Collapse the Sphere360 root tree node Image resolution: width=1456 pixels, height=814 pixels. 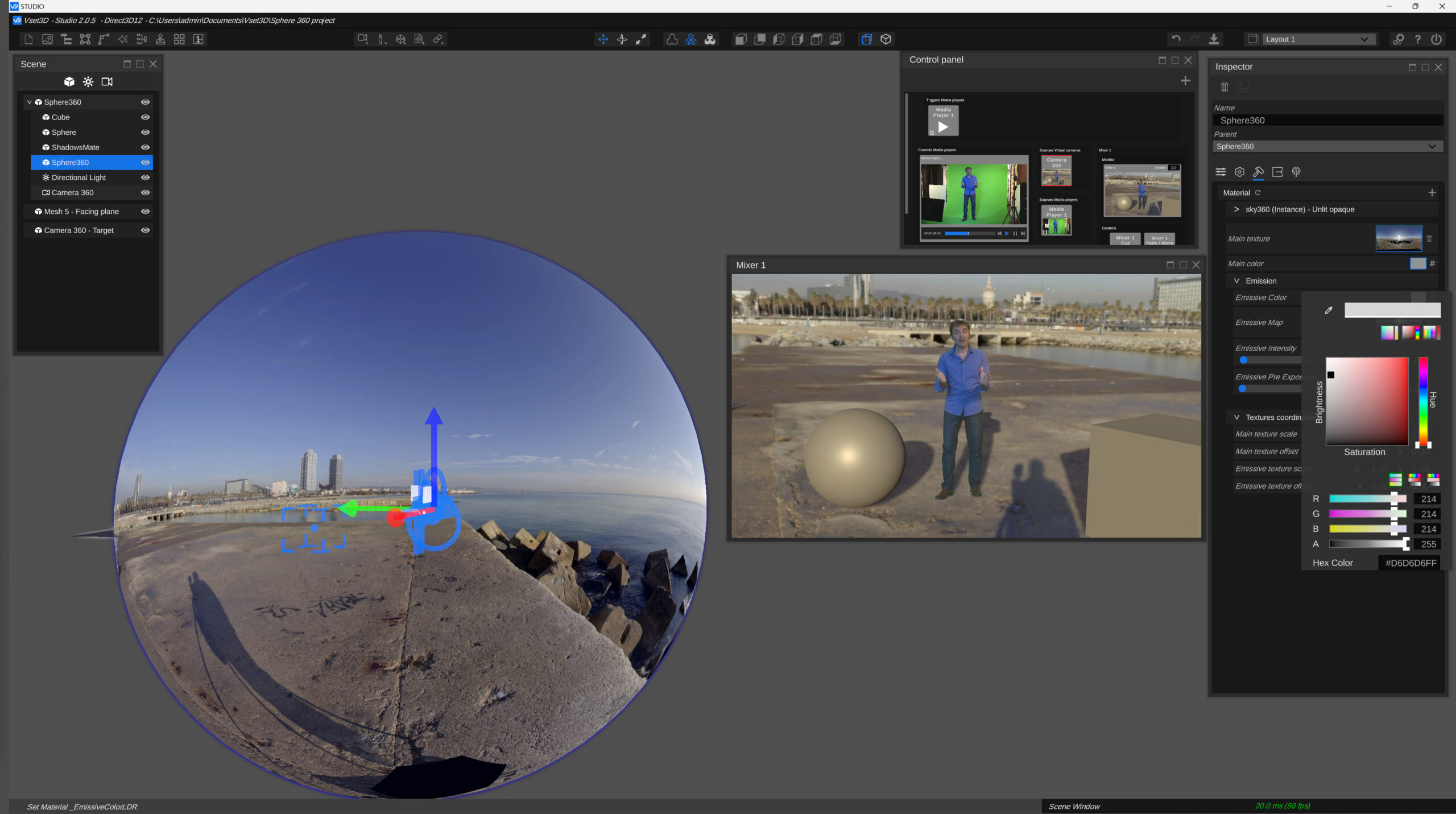[29, 102]
